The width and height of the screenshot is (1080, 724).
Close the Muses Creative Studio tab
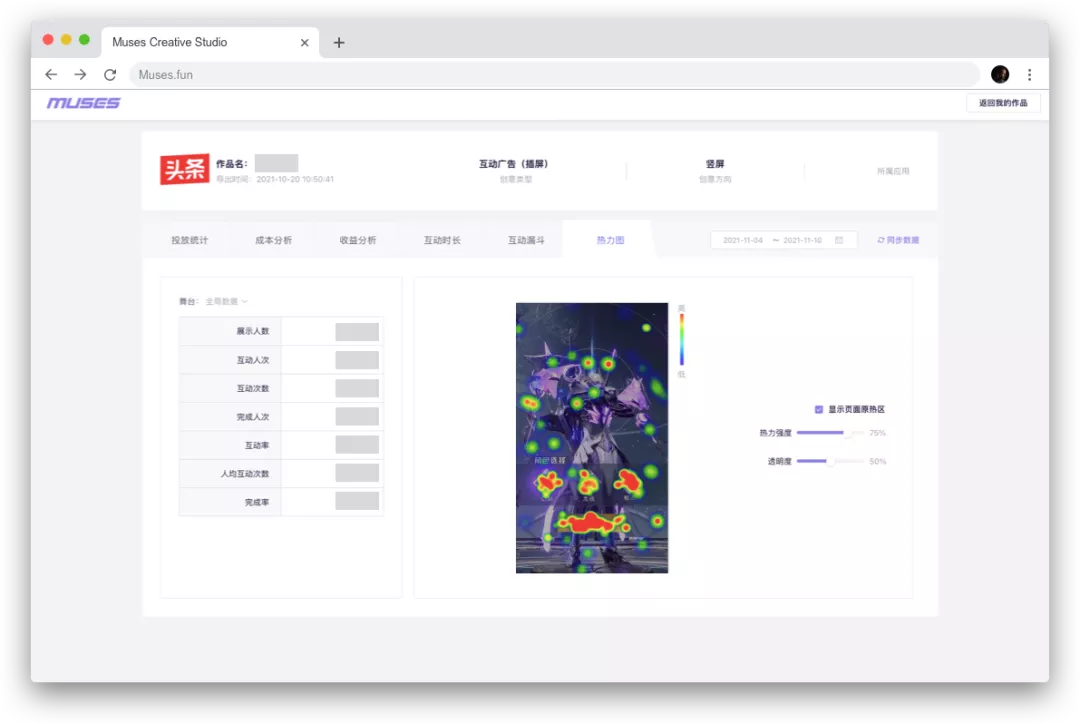pos(305,42)
